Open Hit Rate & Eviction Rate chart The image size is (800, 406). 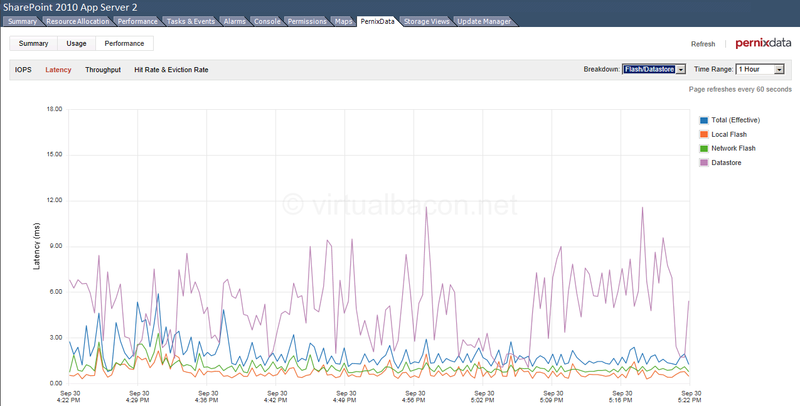[x=171, y=70]
